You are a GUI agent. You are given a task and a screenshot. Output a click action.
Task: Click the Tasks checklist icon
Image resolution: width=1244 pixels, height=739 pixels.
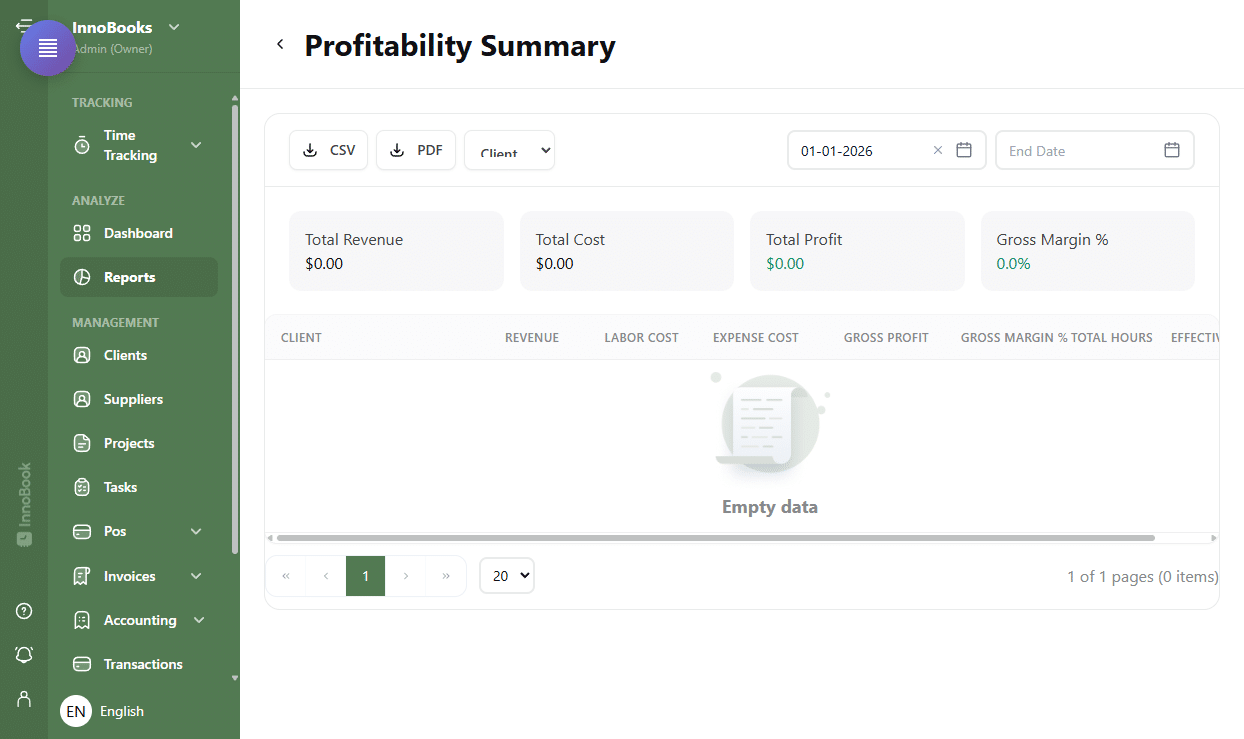(x=82, y=487)
